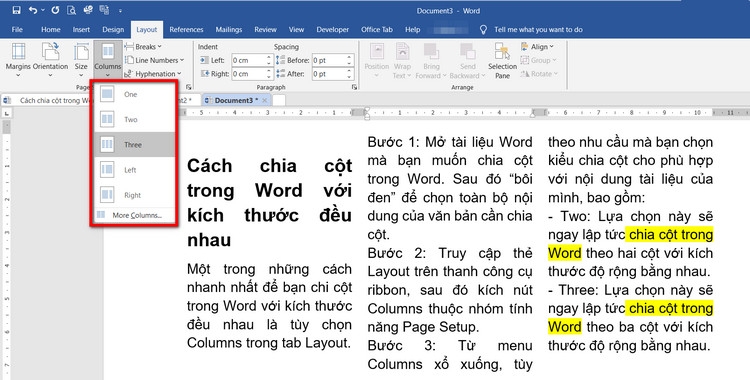Switch to the View tab
750x380 pixels.
(297, 30)
